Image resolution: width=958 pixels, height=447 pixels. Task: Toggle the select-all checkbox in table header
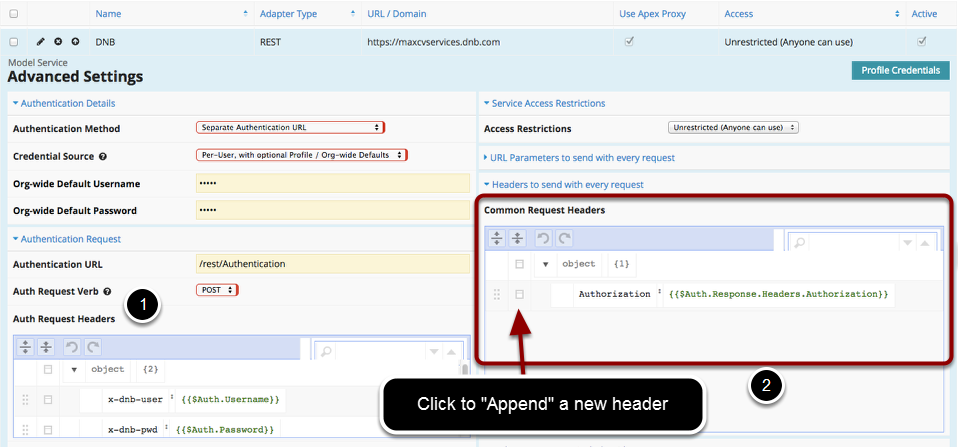coord(14,14)
